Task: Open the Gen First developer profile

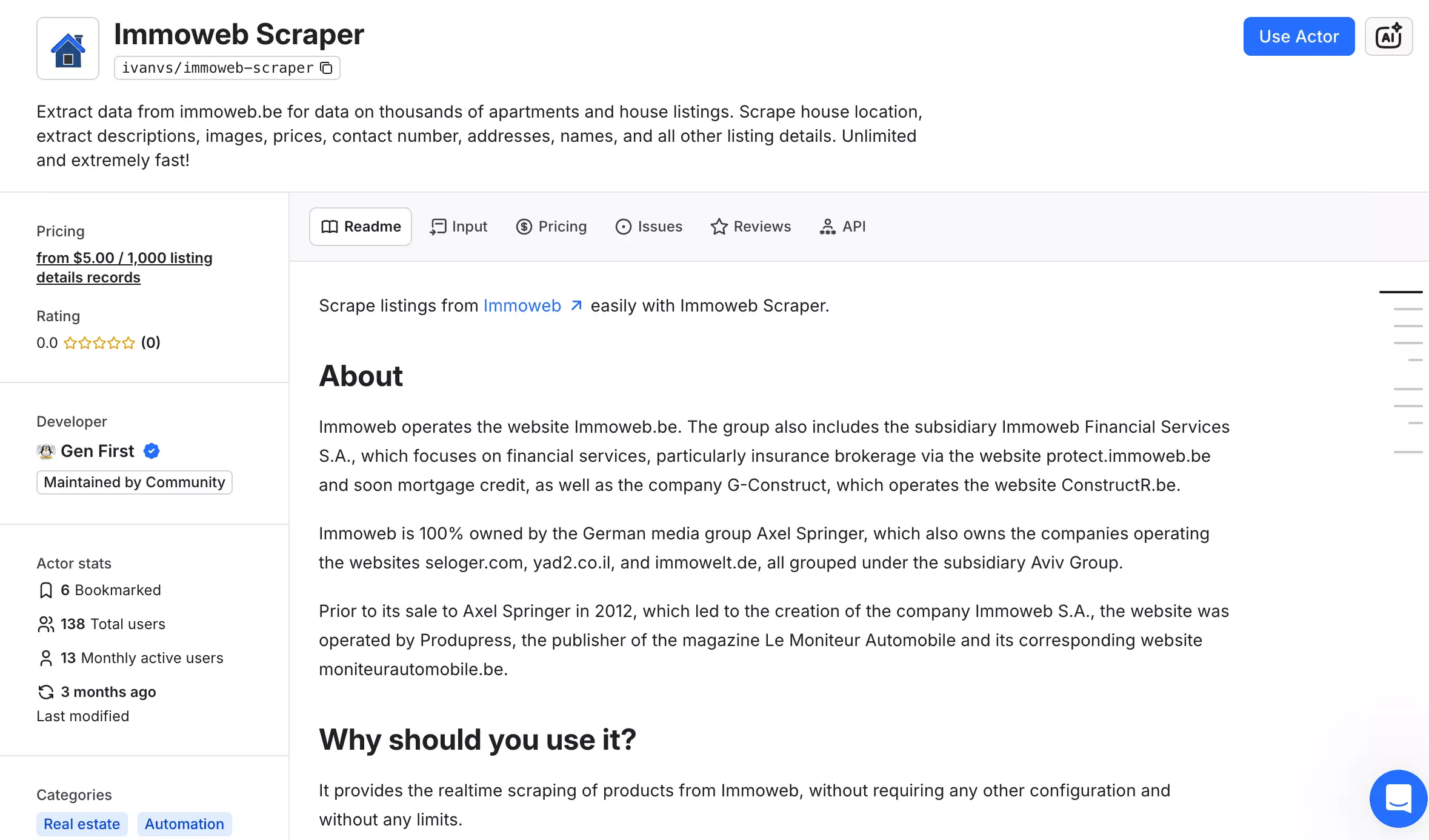Action: pos(98,451)
